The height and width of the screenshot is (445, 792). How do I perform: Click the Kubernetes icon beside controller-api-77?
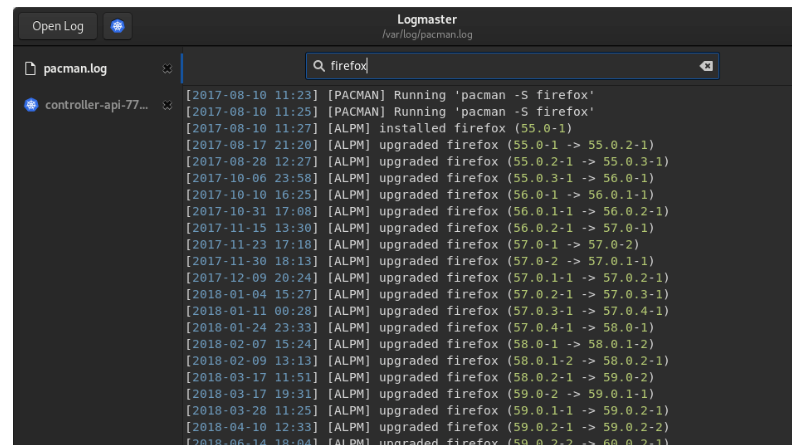click(30, 105)
